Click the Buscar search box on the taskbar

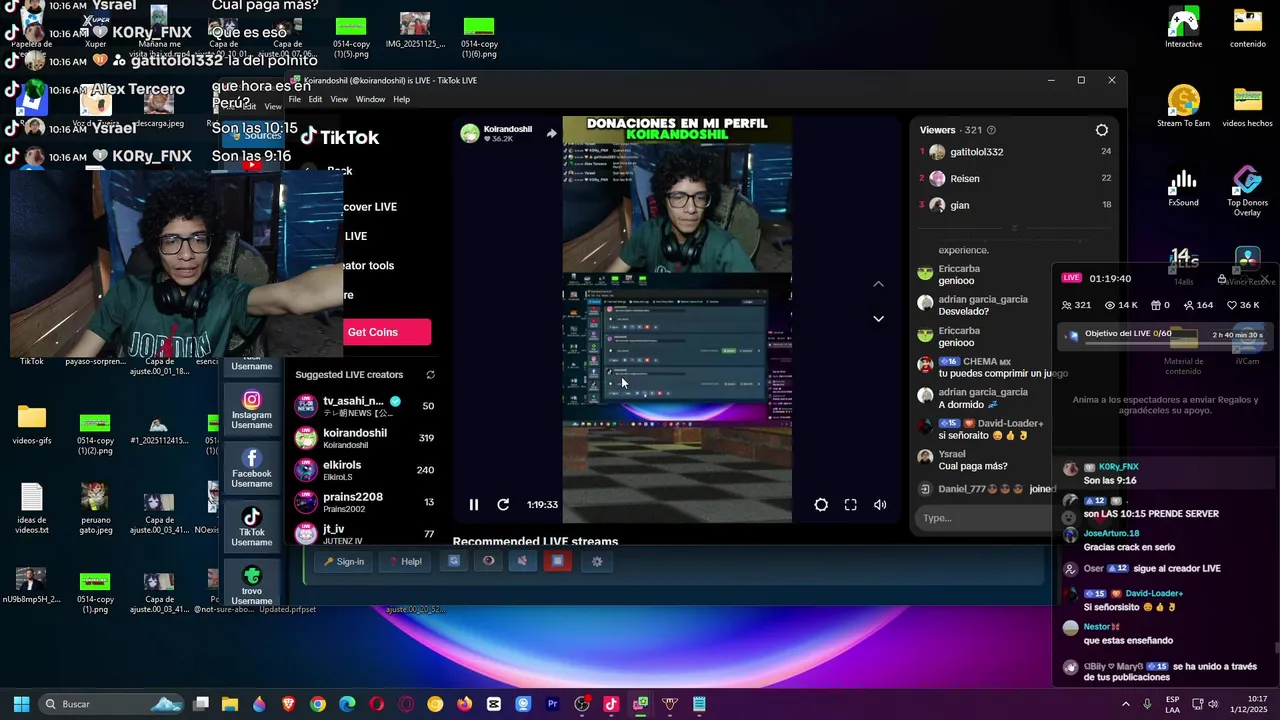(x=112, y=704)
